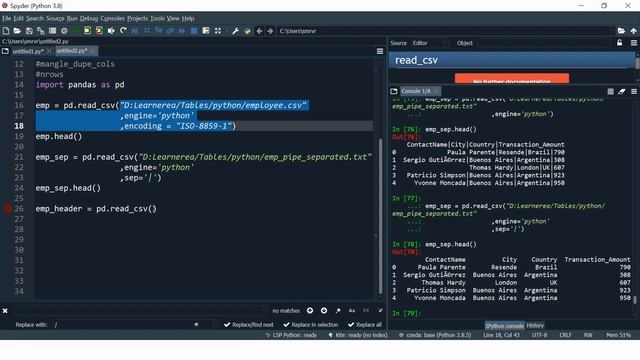Open the Consoles menu
The height and width of the screenshot is (360, 640).
[113, 18]
